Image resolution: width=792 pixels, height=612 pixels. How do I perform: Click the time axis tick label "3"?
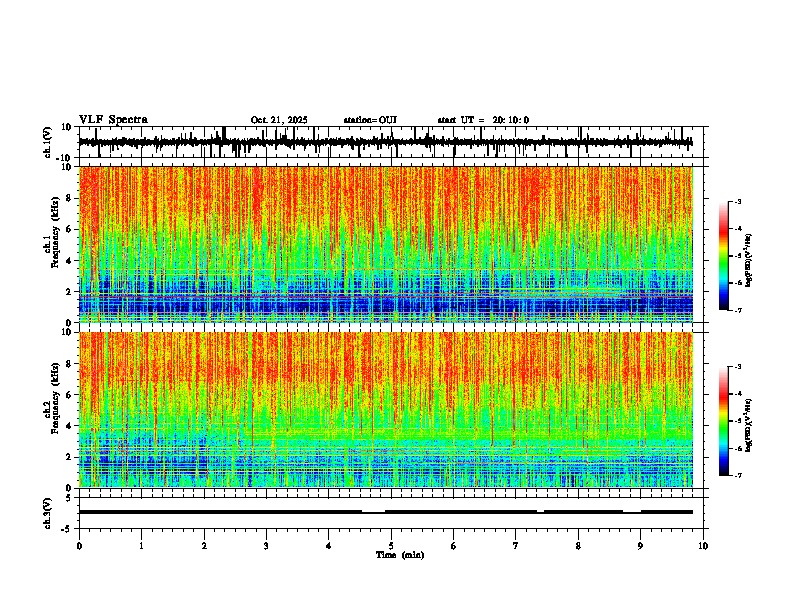pyautogui.click(x=266, y=546)
